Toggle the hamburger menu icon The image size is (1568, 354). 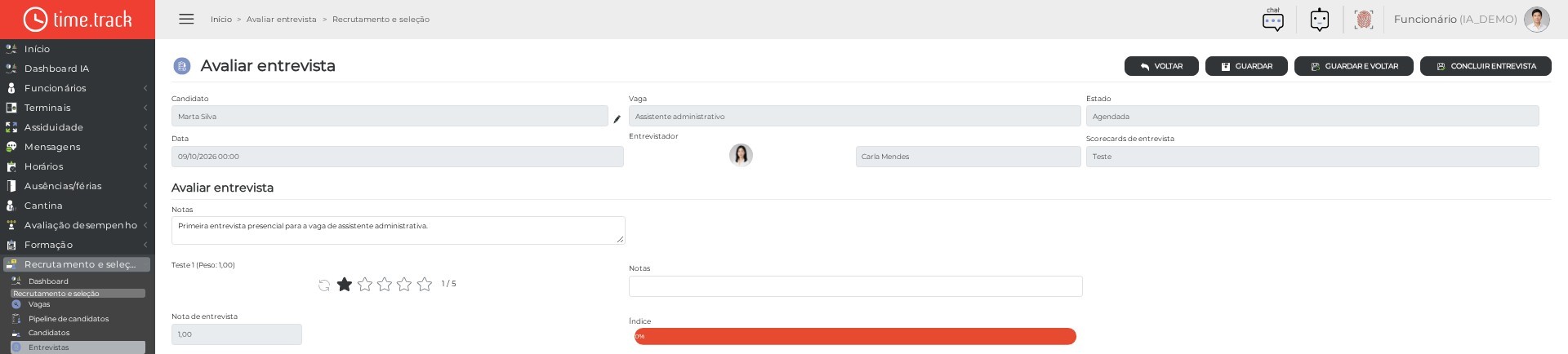pyautogui.click(x=186, y=19)
